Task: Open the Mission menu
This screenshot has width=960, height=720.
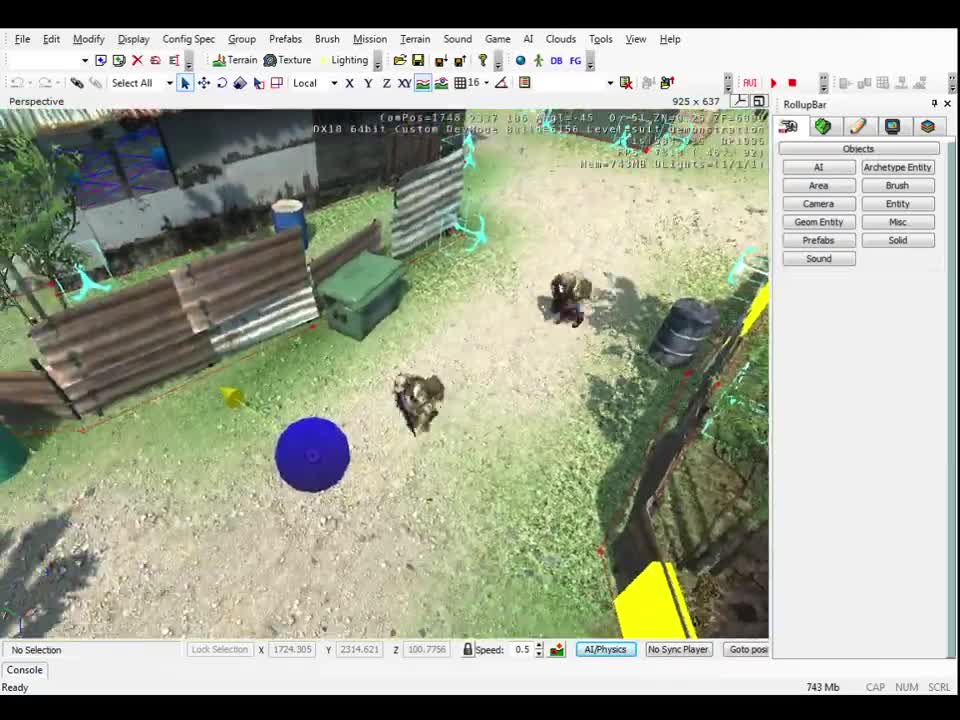Action: click(x=370, y=39)
